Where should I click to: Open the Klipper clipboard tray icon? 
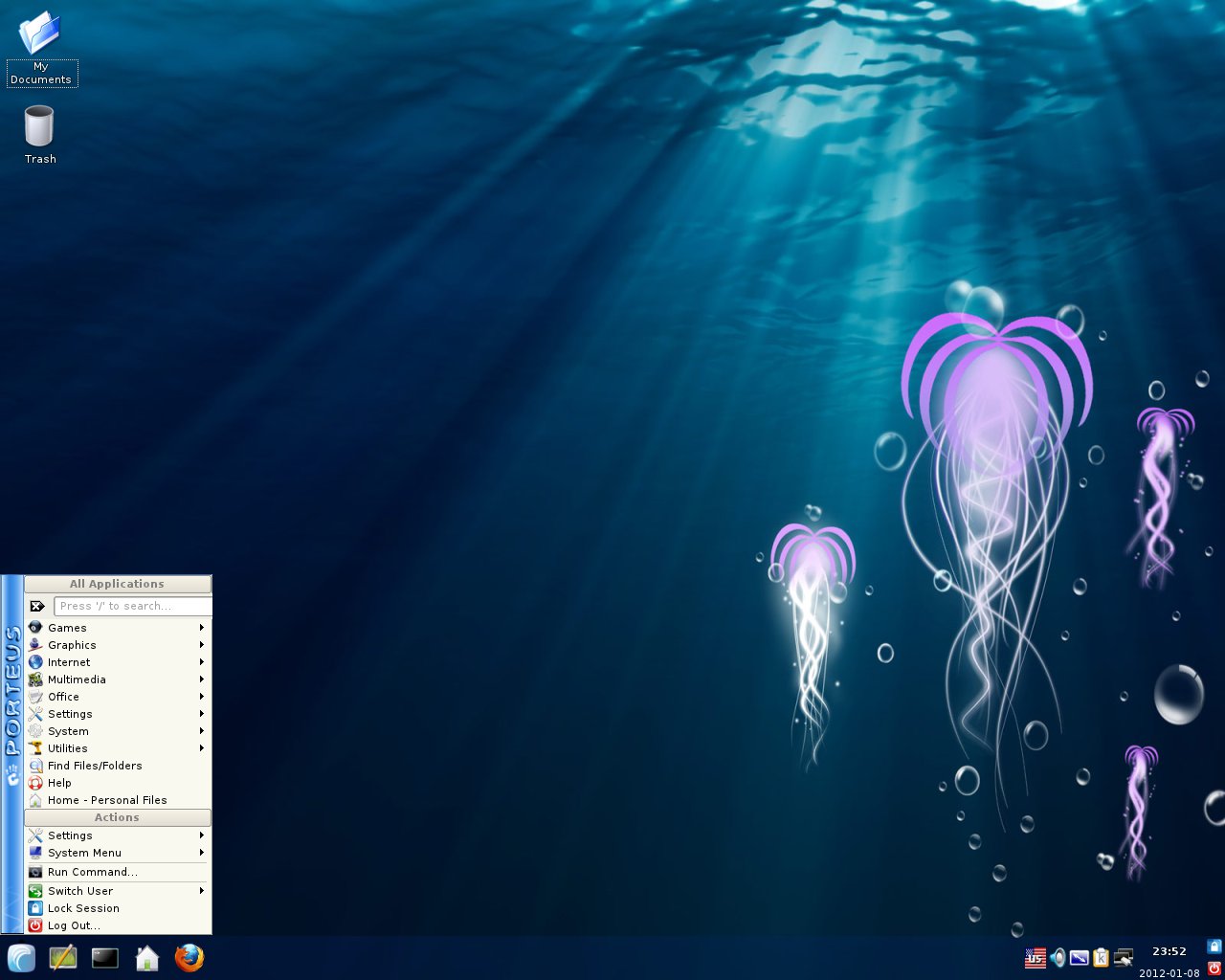pos(1101,958)
